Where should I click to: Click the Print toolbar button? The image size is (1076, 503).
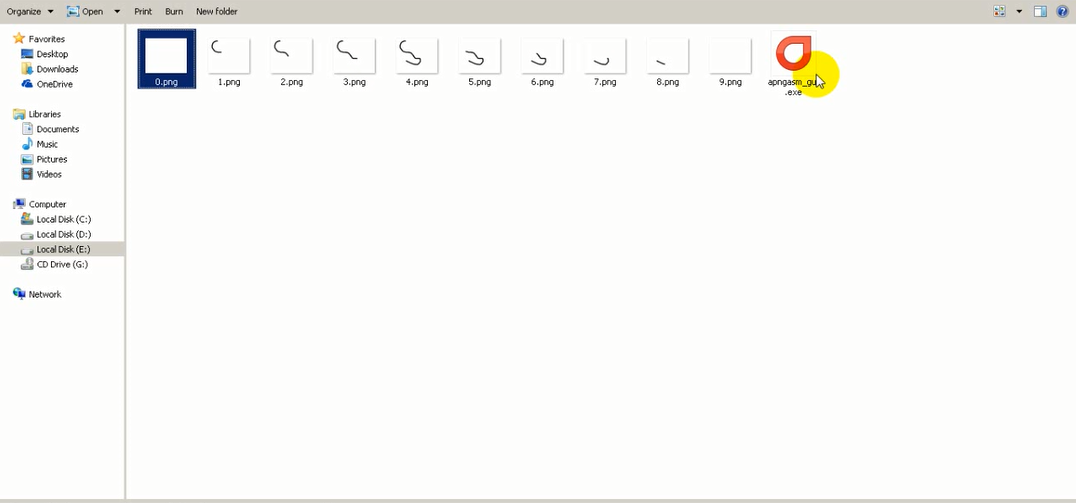click(143, 12)
